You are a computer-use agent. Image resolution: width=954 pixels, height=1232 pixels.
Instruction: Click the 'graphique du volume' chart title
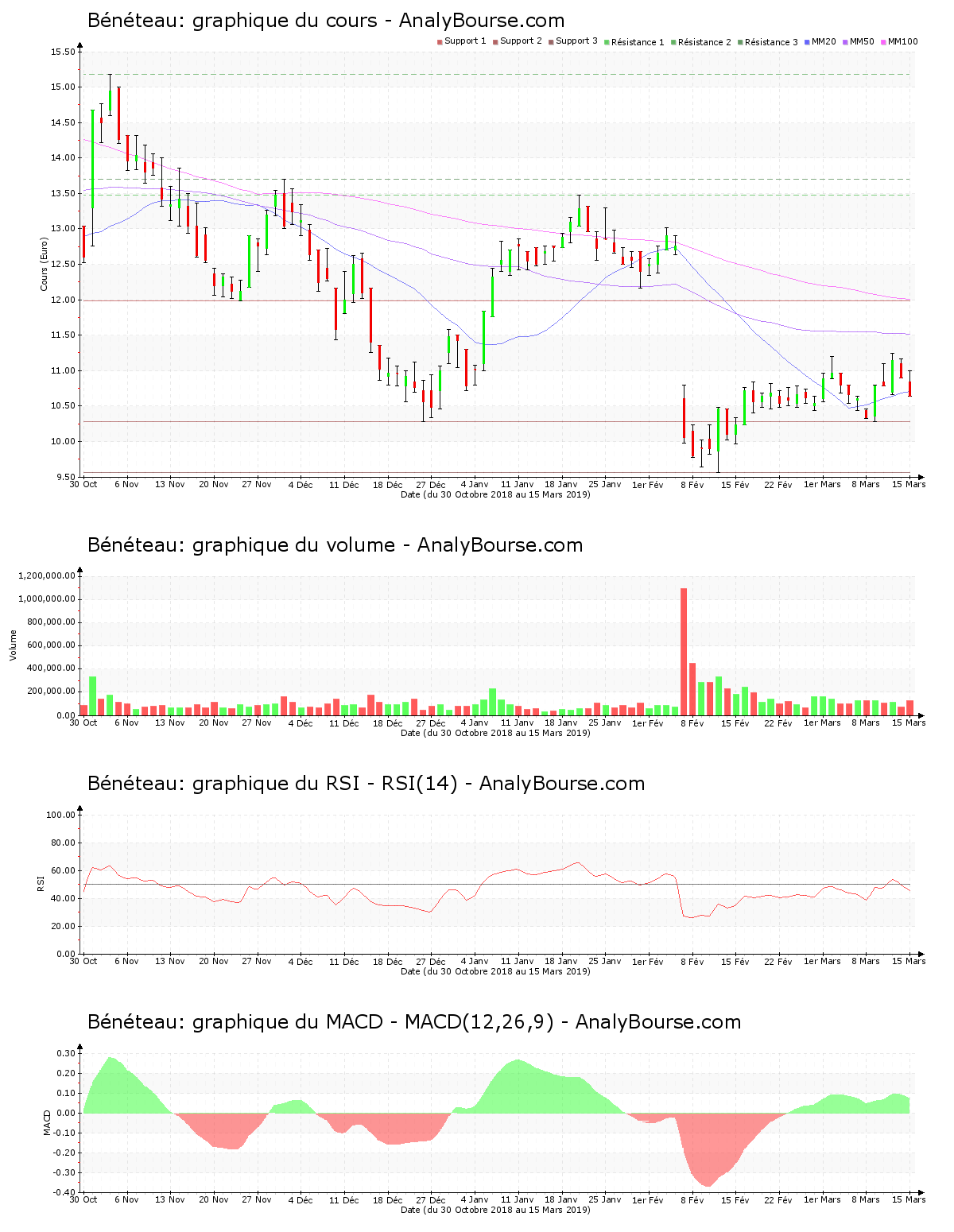click(335, 545)
